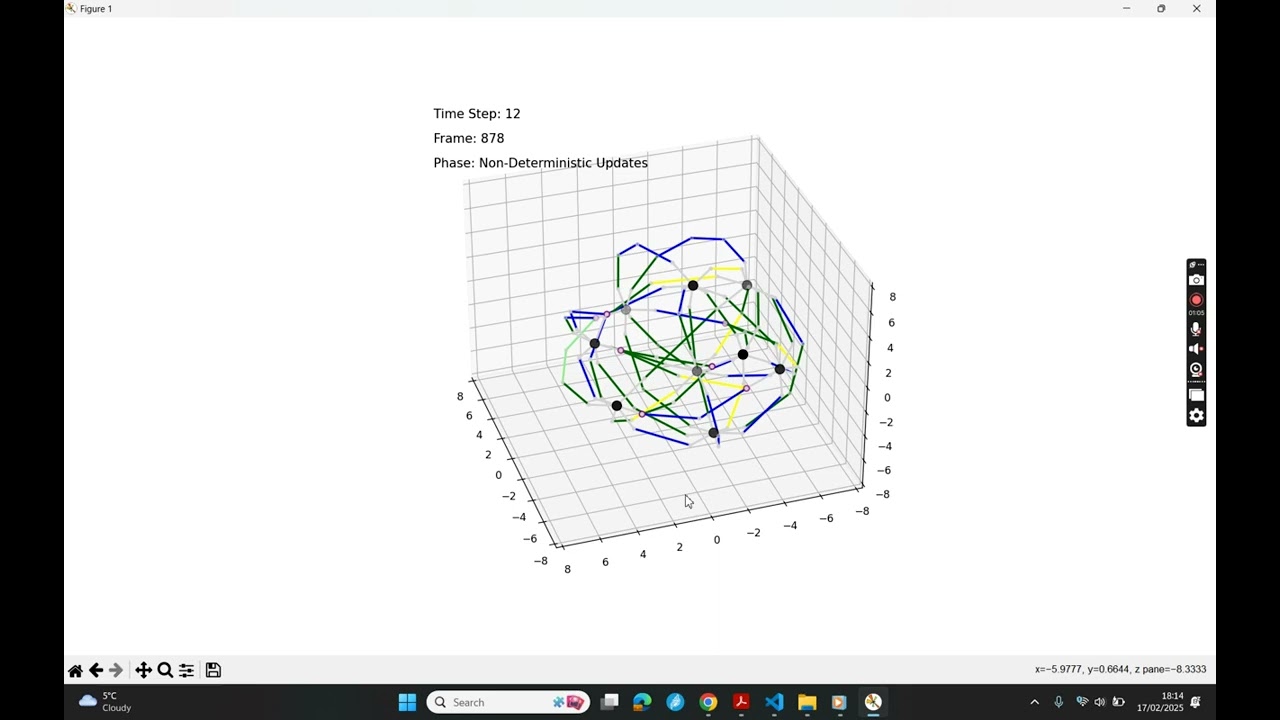
Task: Stop recording with the red record button
Action: pyautogui.click(x=1196, y=300)
